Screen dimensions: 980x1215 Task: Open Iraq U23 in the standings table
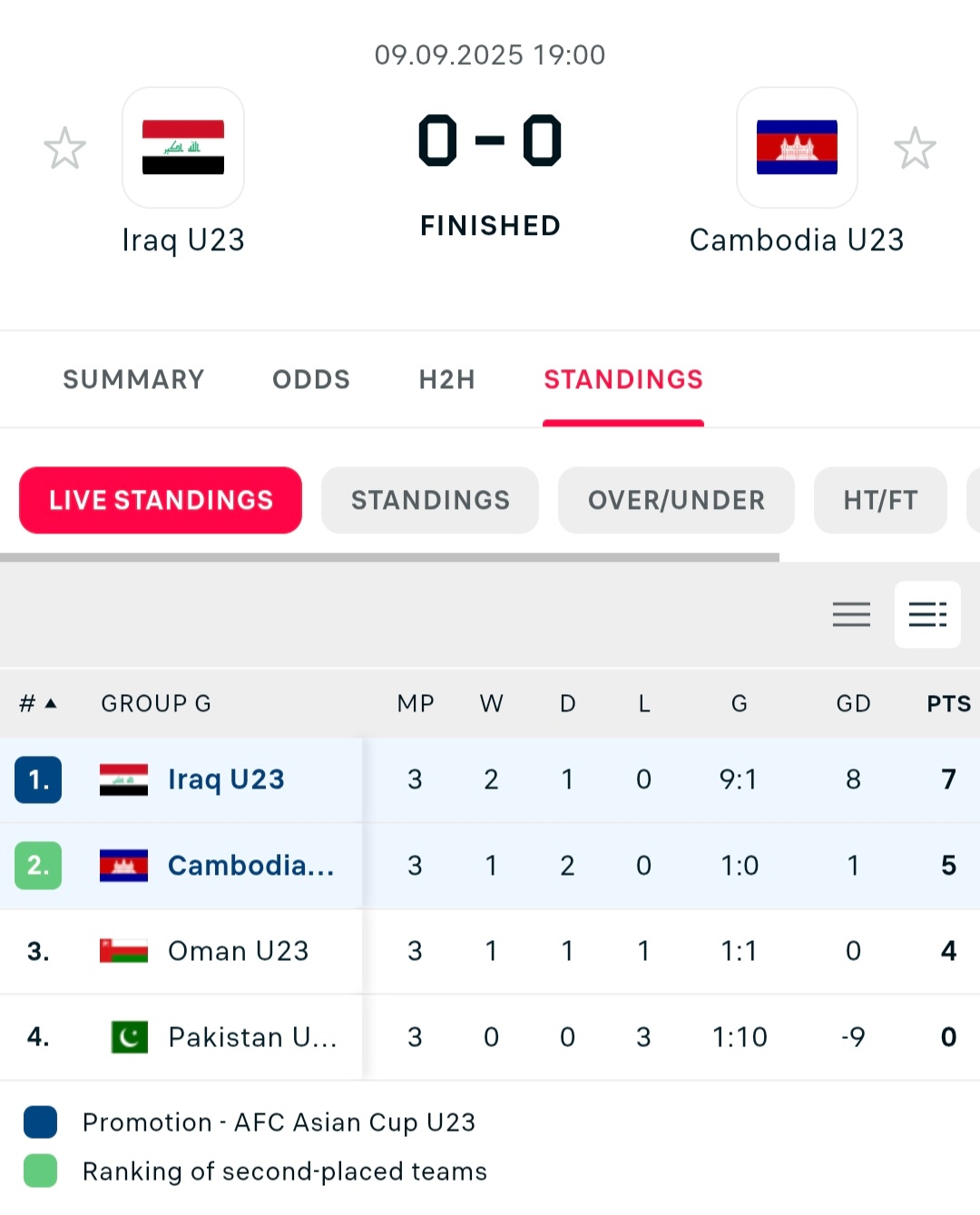click(x=226, y=779)
